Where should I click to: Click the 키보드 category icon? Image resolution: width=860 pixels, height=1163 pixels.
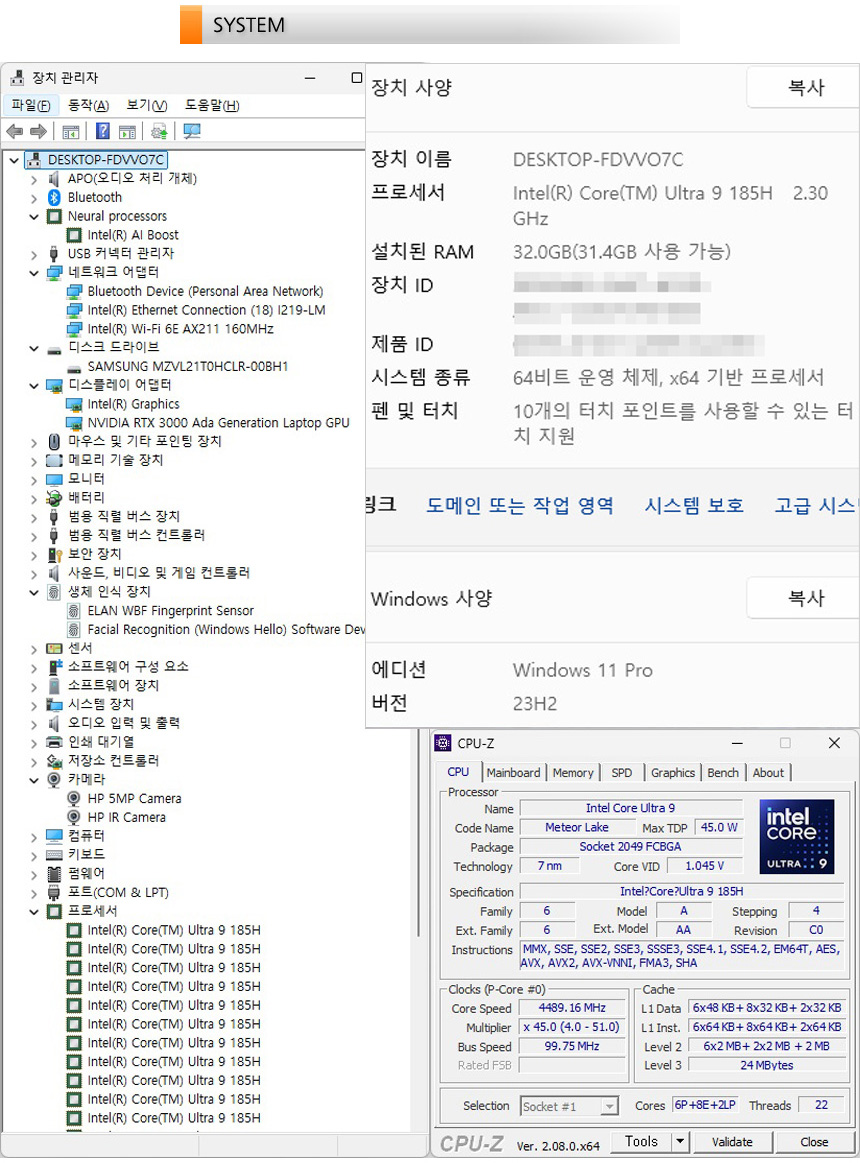pyautogui.click(x=54, y=854)
